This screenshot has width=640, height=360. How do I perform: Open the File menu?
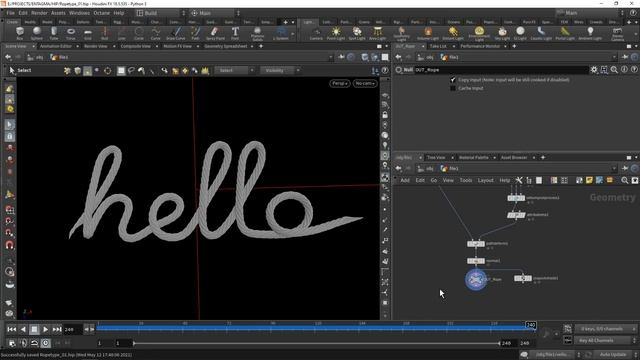10,13
